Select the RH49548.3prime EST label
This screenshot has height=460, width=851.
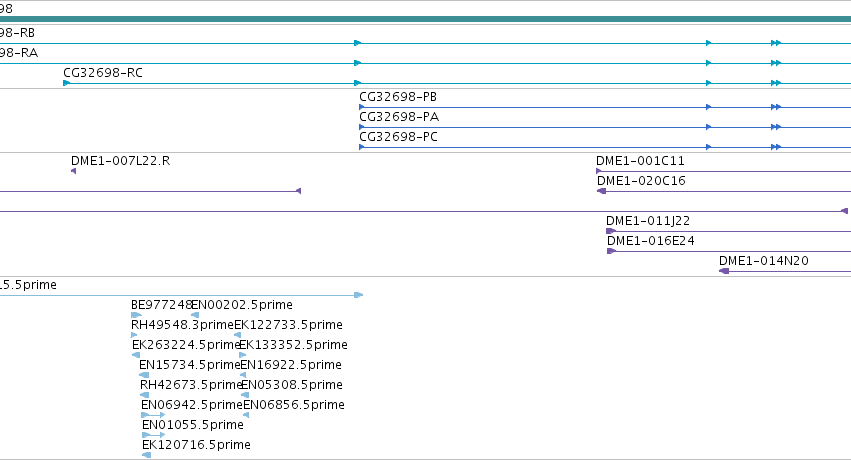tap(182, 325)
